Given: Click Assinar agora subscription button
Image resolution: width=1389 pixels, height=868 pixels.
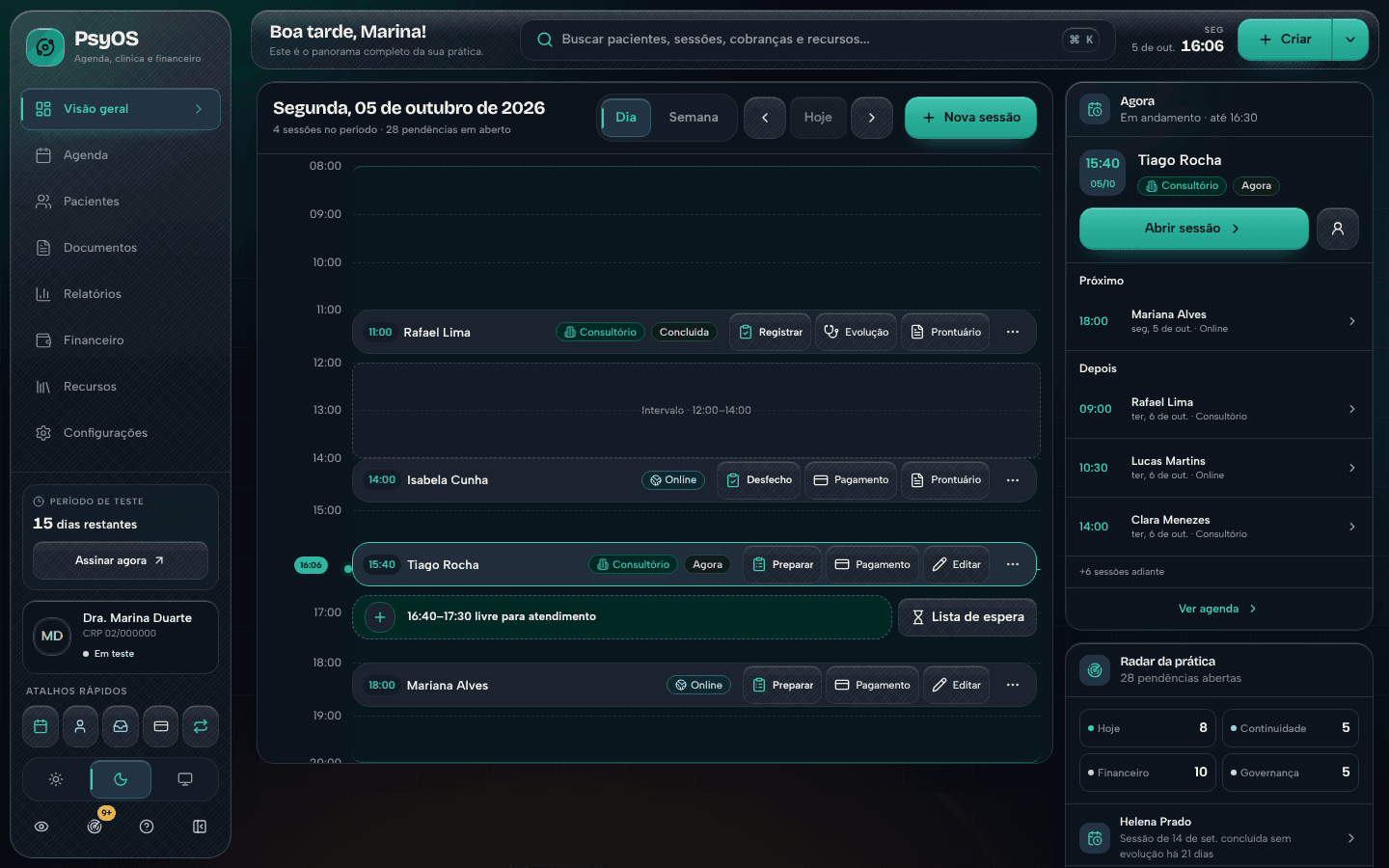Looking at the screenshot, I should (x=121, y=560).
